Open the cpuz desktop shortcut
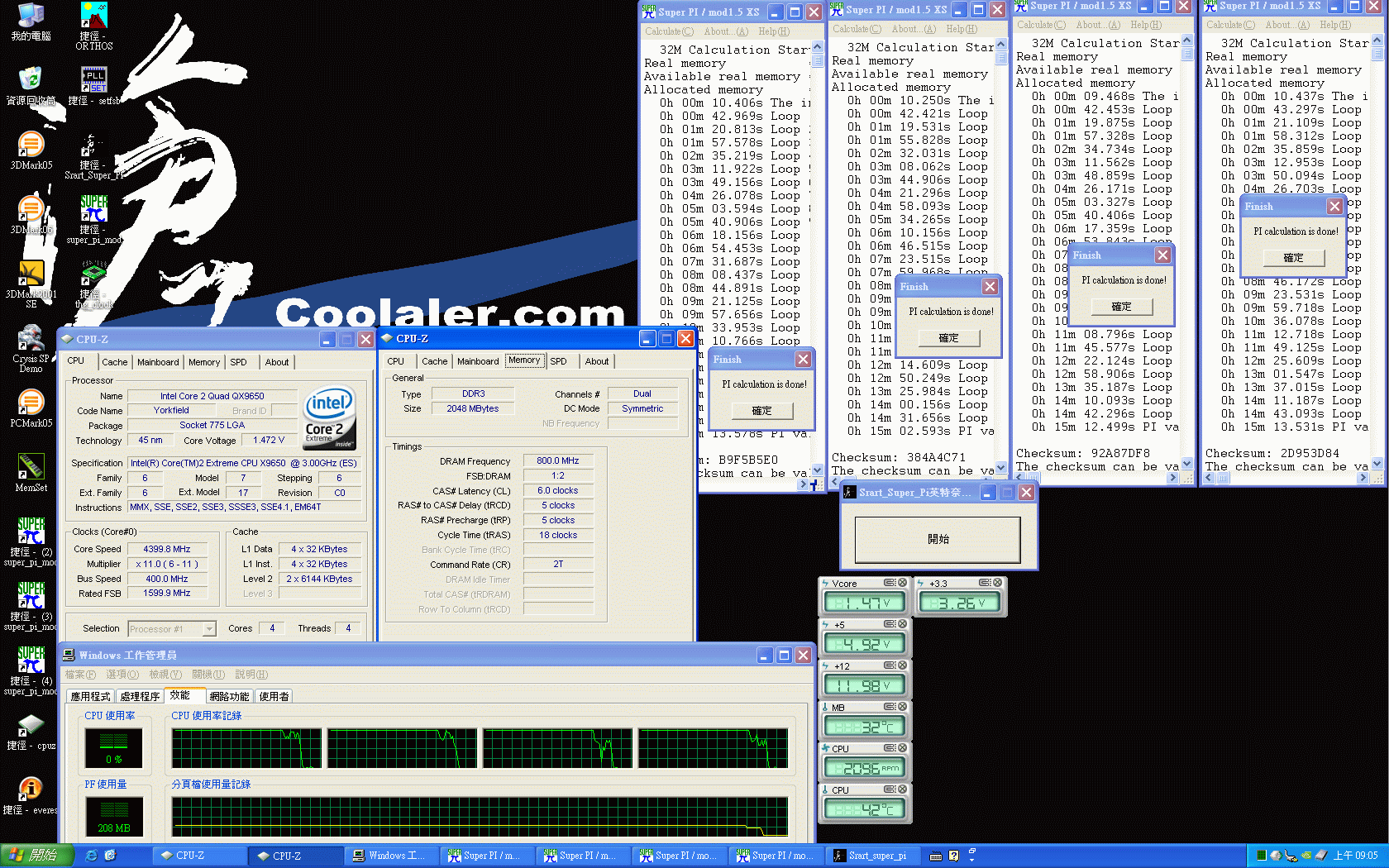The height and width of the screenshot is (868, 1389). coord(31,732)
